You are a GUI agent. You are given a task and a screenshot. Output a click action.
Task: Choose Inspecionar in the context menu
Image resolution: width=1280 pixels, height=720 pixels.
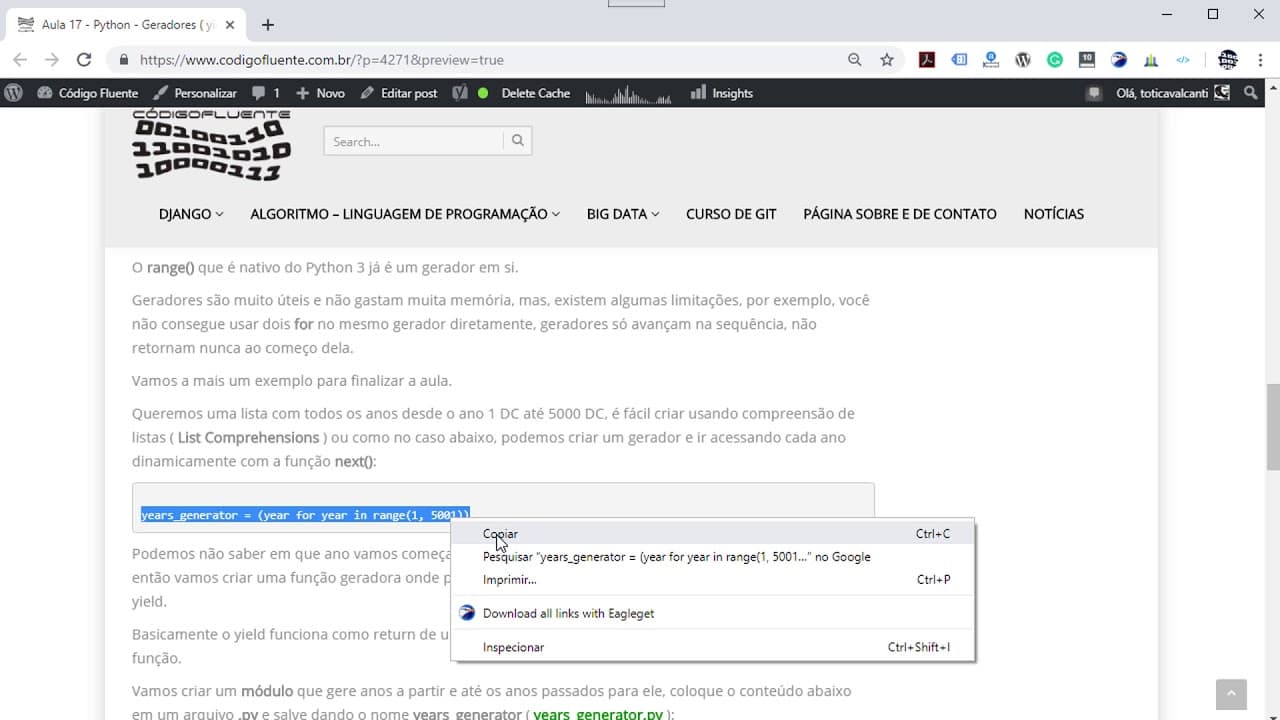(713, 647)
